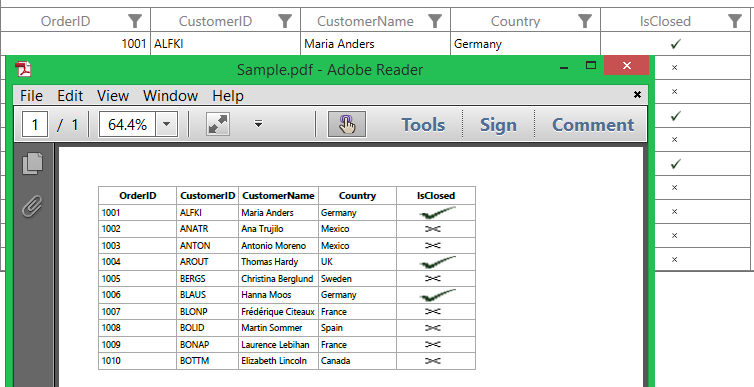Close the document with the small X in menu bar
This screenshot has width=754, height=387.
click(x=637, y=95)
